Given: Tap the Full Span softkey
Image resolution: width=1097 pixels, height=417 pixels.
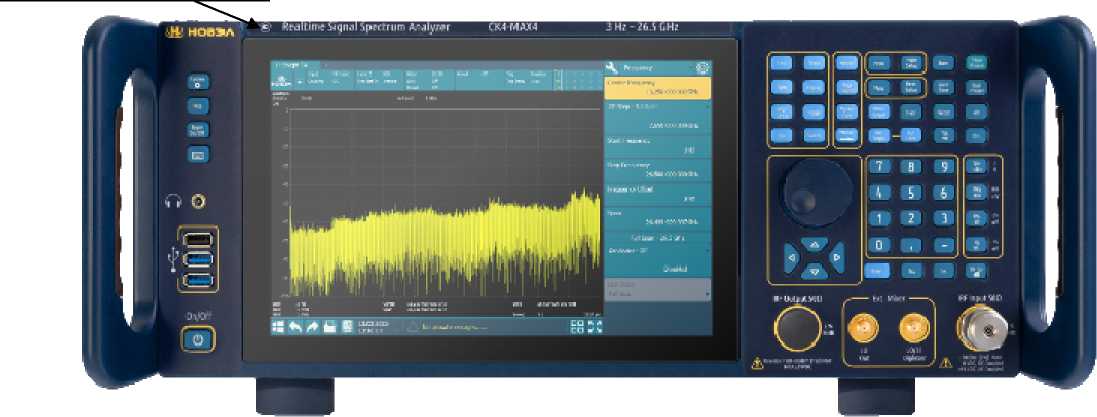Looking at the screenshot, I should 657,238.
